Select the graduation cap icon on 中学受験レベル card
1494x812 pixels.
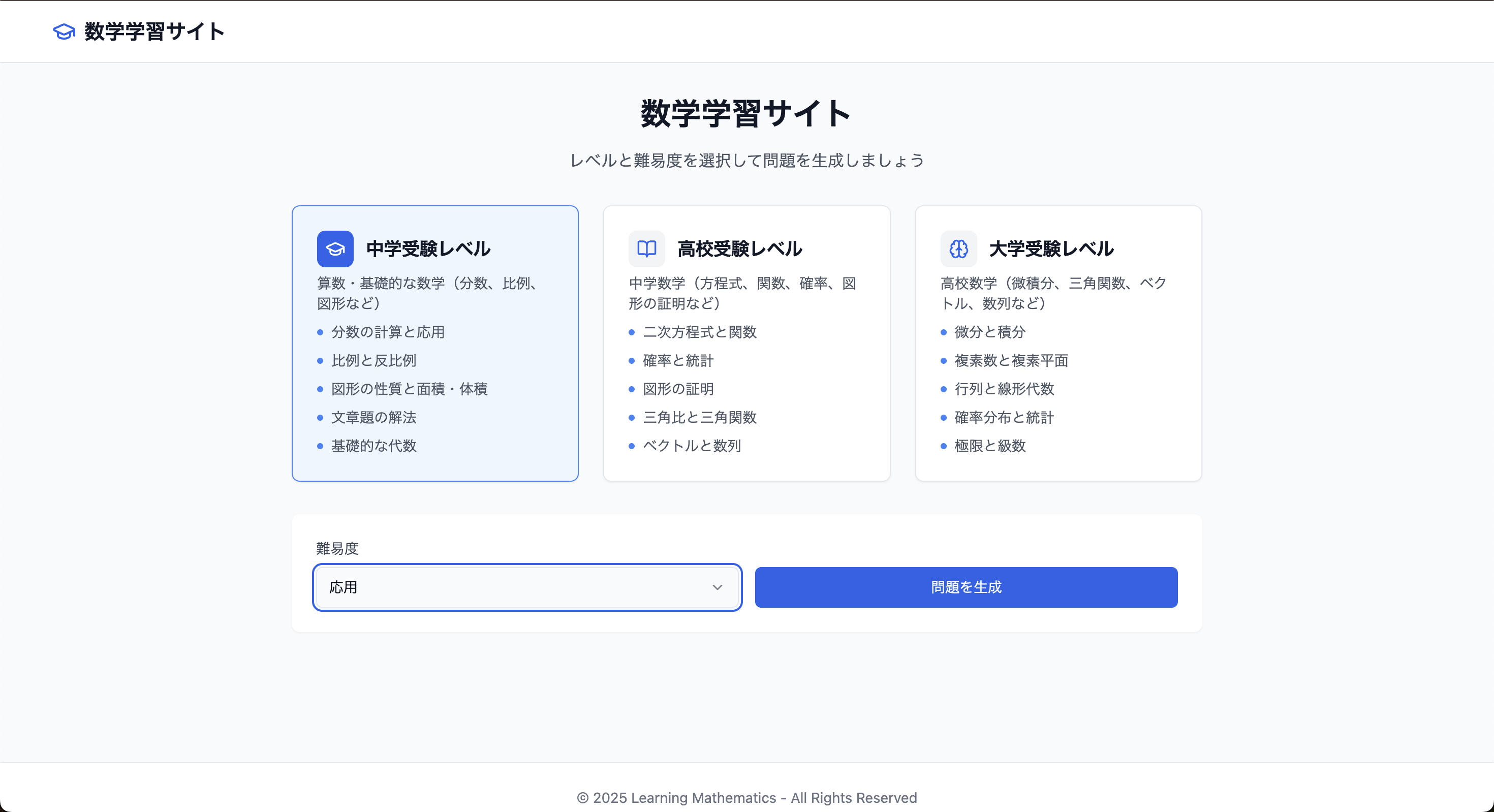335,248
